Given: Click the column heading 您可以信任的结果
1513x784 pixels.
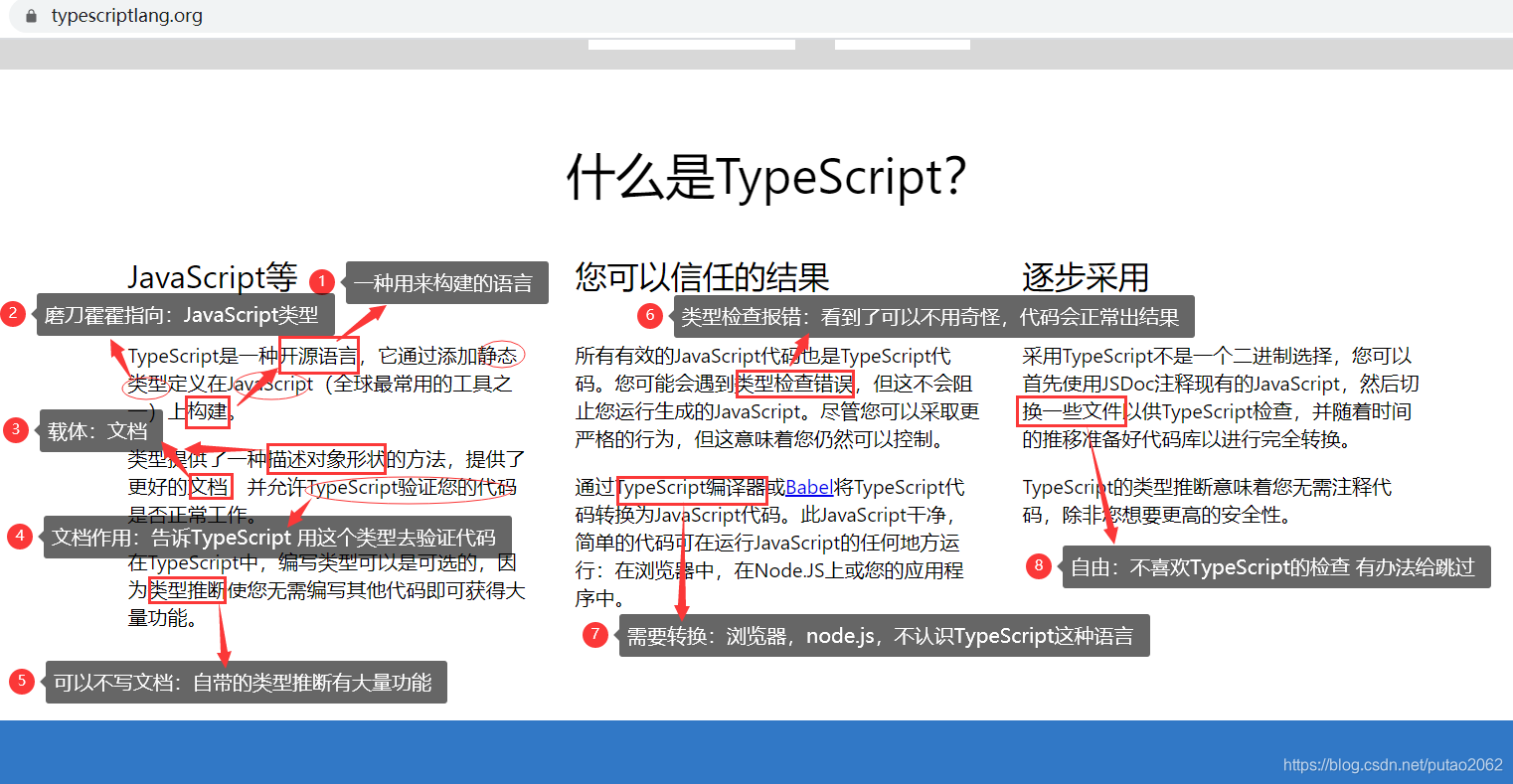Looking at the screenshot, I should pyautogui.click(x=702, y=277).
